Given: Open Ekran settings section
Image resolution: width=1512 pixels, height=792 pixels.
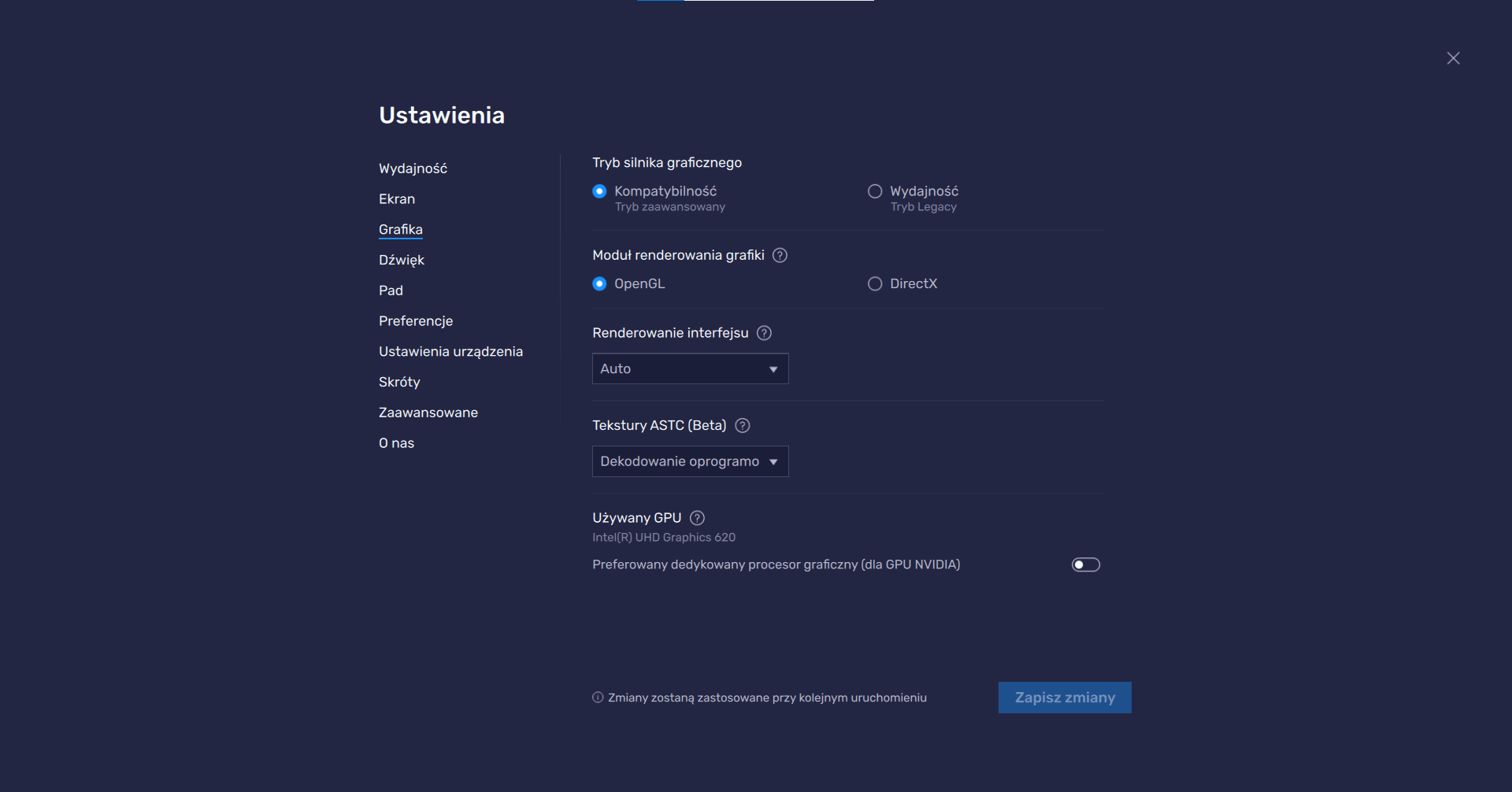Looking at the screenshot, I should 397,199.
